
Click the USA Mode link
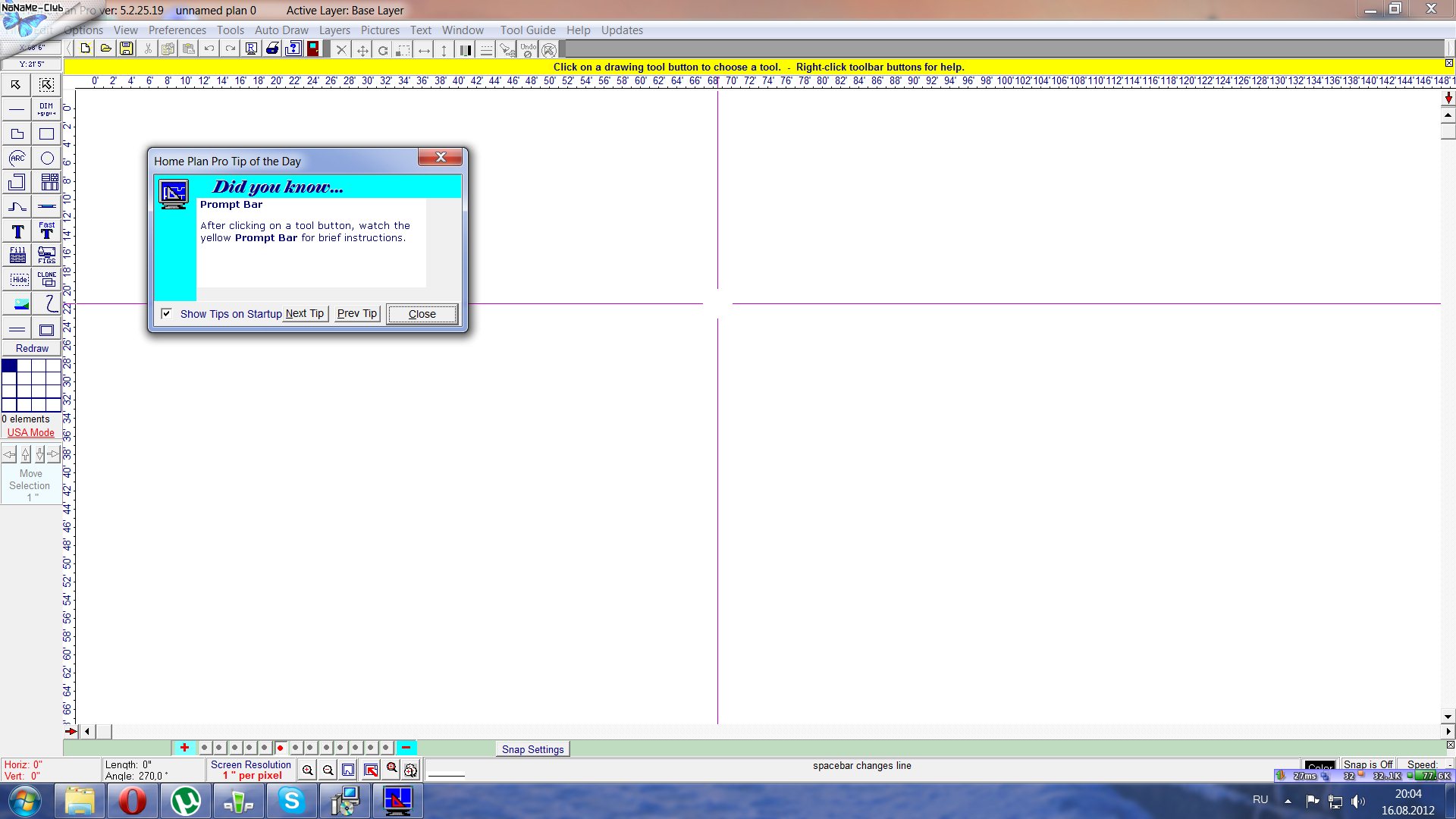tap(31, 432)
